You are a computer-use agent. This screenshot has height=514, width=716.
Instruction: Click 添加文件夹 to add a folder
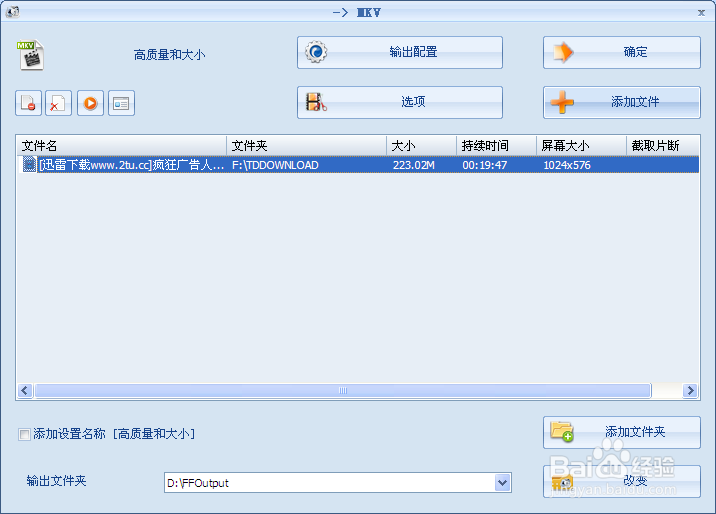click(621, 432)
